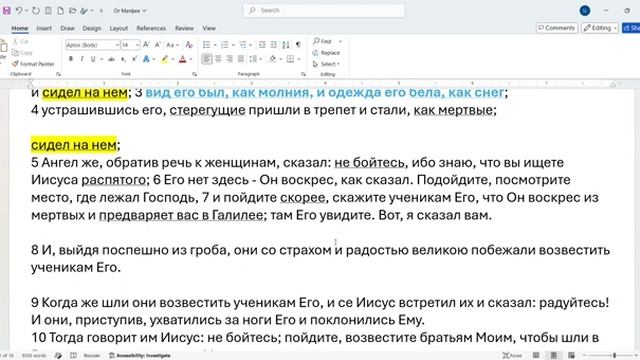Open the document title От Матфея dropdown
This screenshot has height=360, width=640.
(x=130, y=11)
